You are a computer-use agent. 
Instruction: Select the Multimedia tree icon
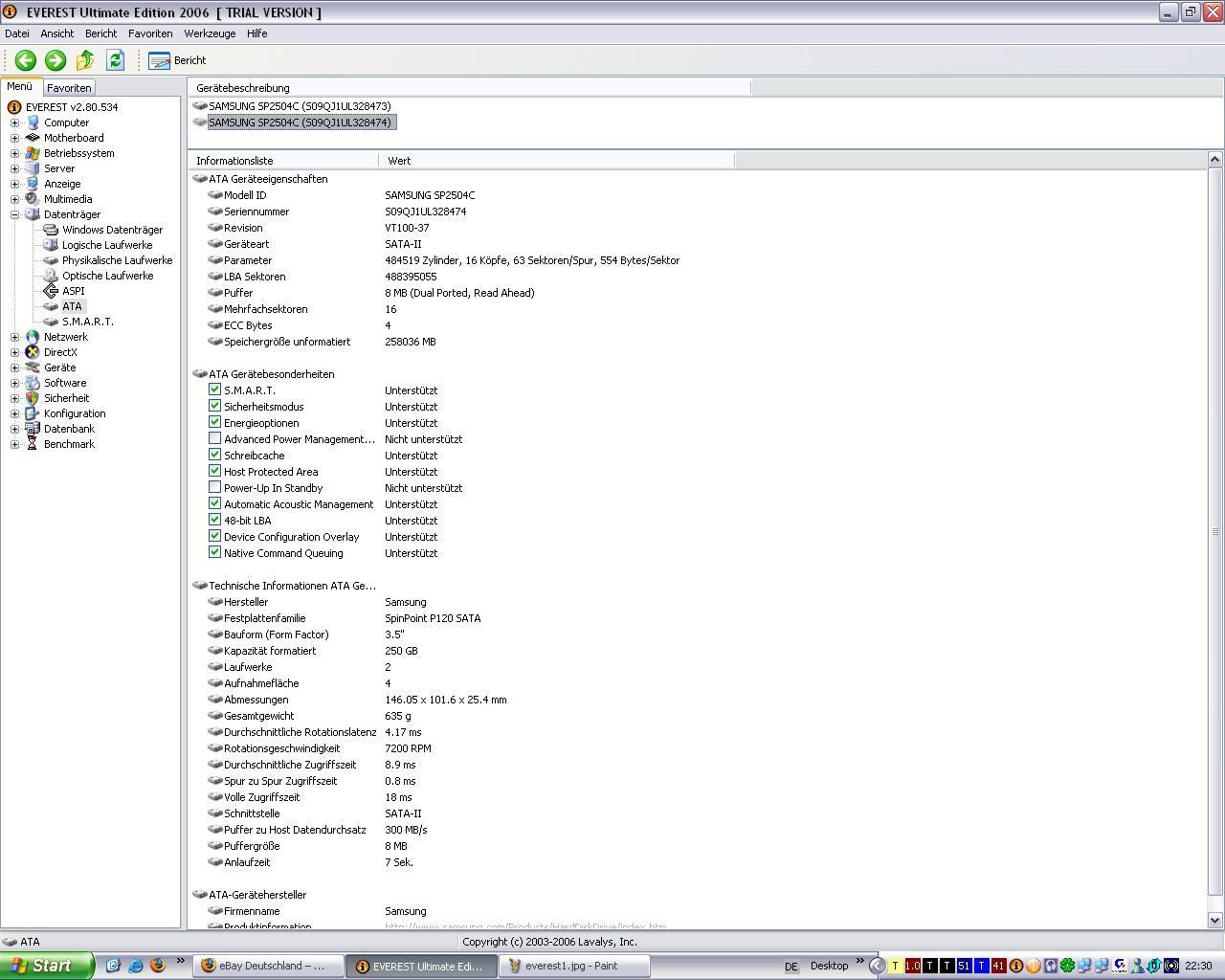[33, 199]
